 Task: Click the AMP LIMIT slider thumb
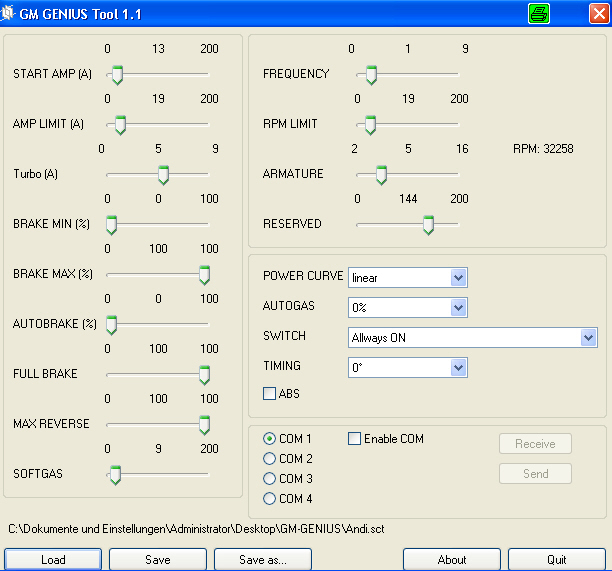click(x=120, y=125)
